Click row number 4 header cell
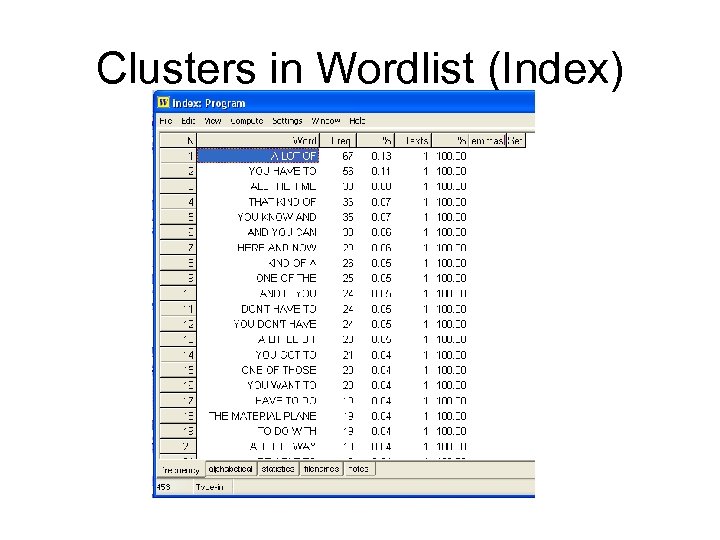 tap(178, 202)
